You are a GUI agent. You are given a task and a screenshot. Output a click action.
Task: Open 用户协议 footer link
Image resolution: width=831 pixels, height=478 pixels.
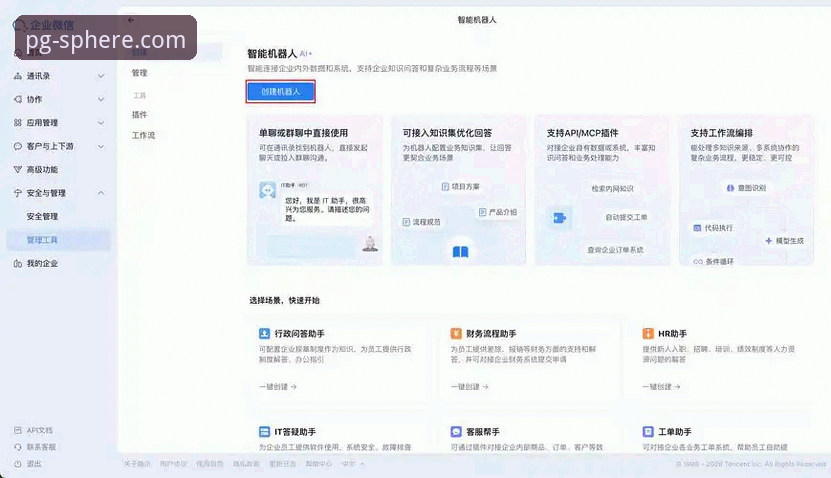[174, 464]
